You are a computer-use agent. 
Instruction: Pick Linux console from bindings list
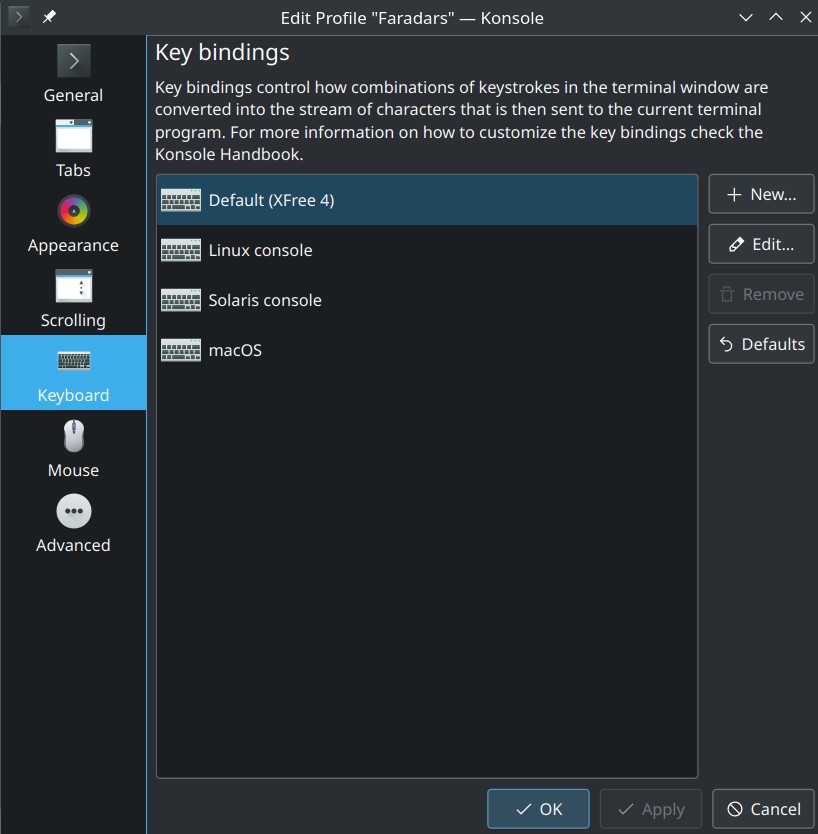(x=260, y=250)
